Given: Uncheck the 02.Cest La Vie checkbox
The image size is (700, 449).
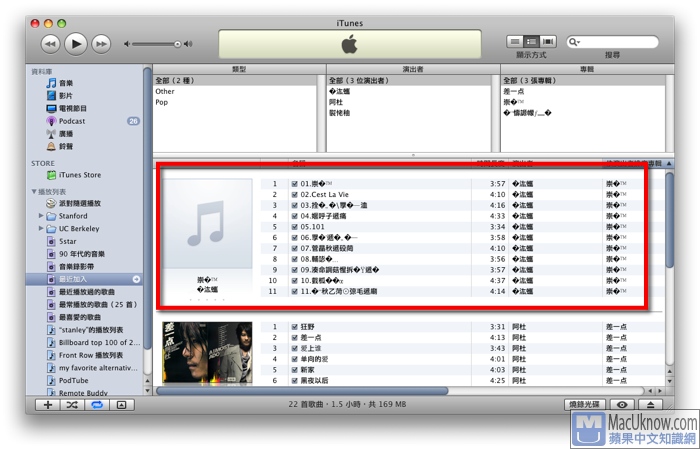Looking at the screenshot, I should coord(295,195).
